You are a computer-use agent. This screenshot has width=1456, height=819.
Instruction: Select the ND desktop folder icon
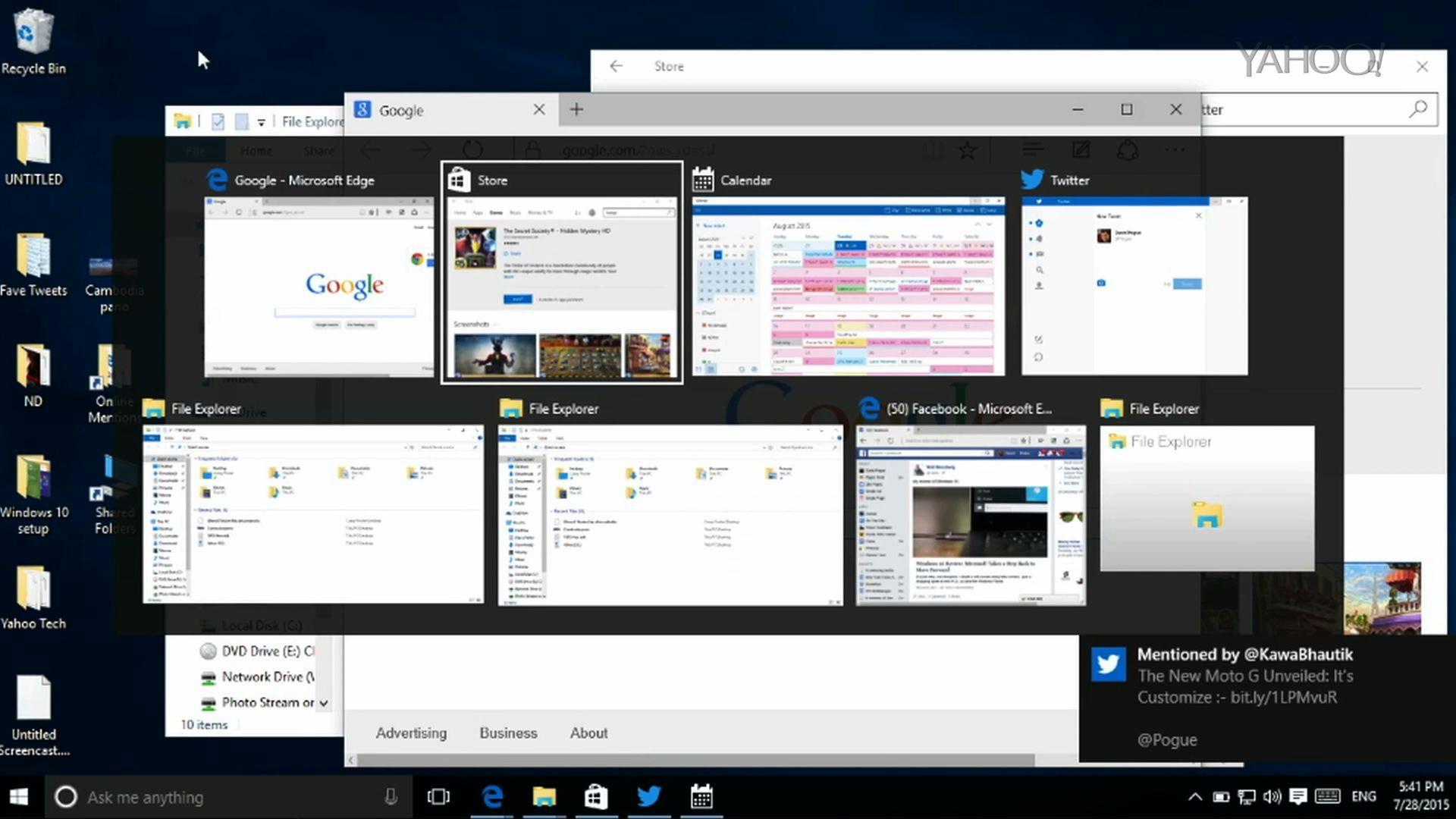click(33, 376)
